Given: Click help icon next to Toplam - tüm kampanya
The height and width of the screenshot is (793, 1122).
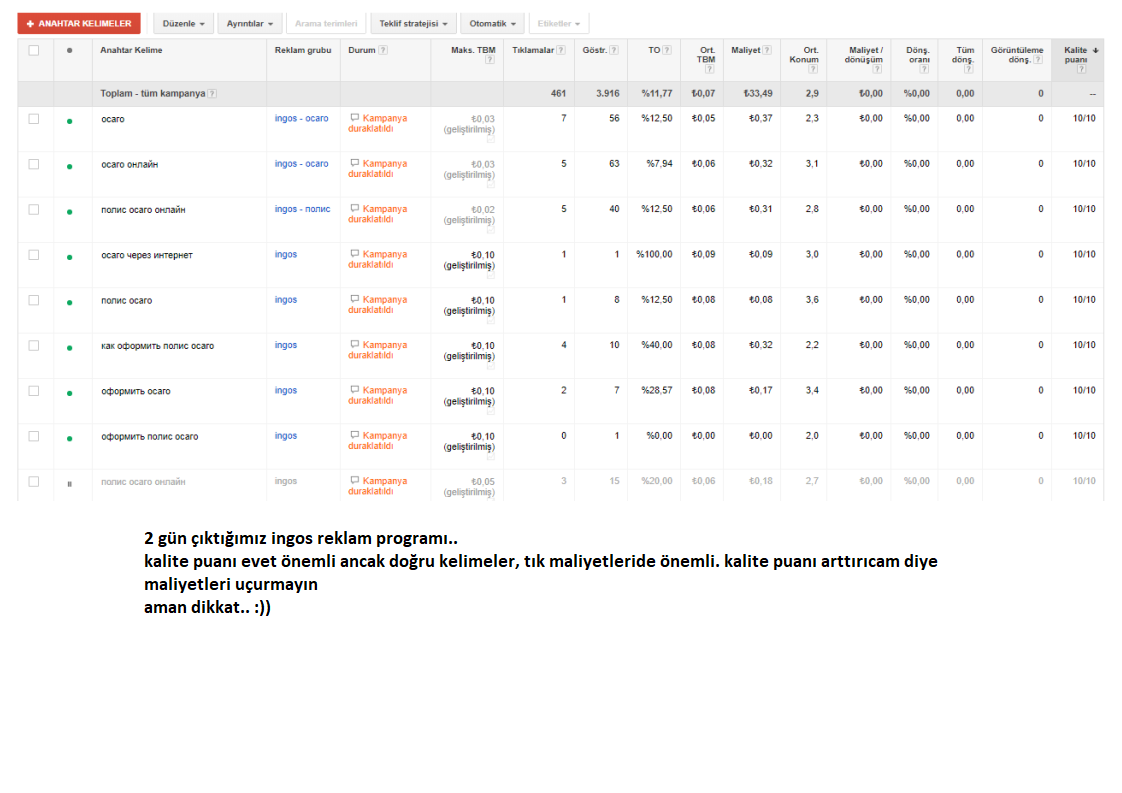Looking at the screenshot, I should [x=213, y=94].
